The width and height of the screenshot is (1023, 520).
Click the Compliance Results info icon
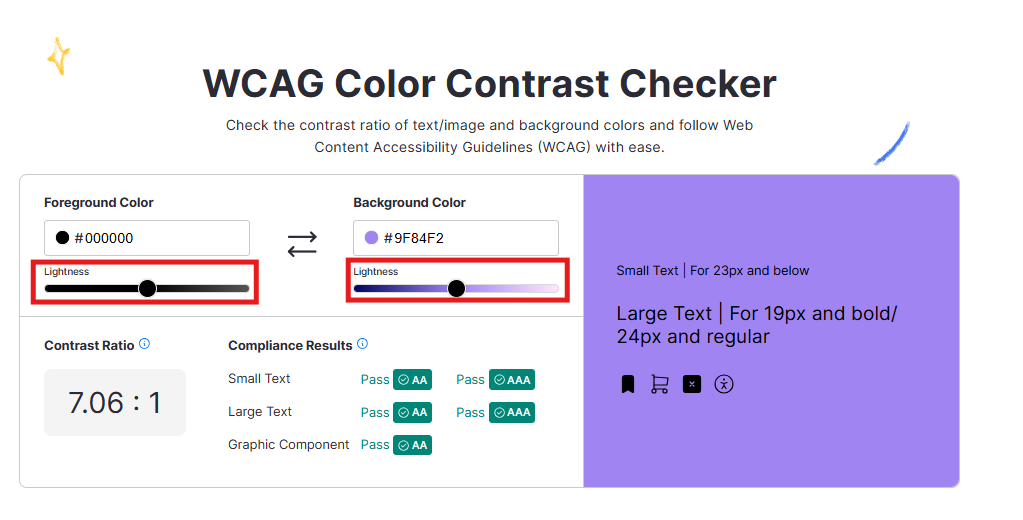362,344
